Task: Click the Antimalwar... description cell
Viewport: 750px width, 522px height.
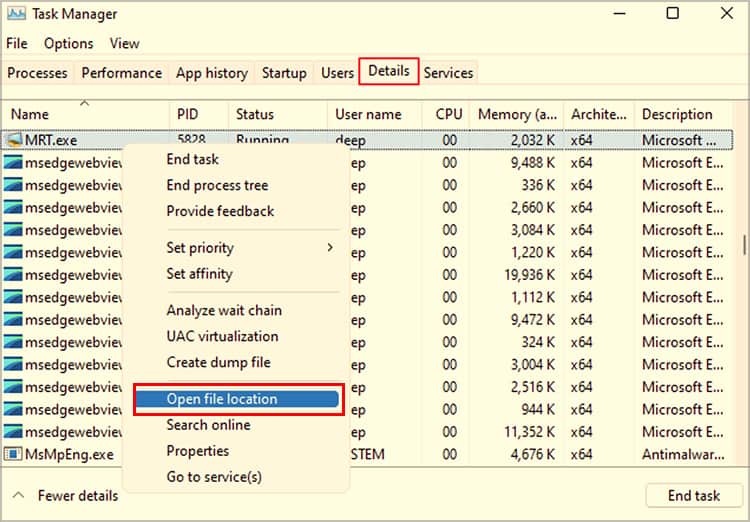Action: [683, 454]
